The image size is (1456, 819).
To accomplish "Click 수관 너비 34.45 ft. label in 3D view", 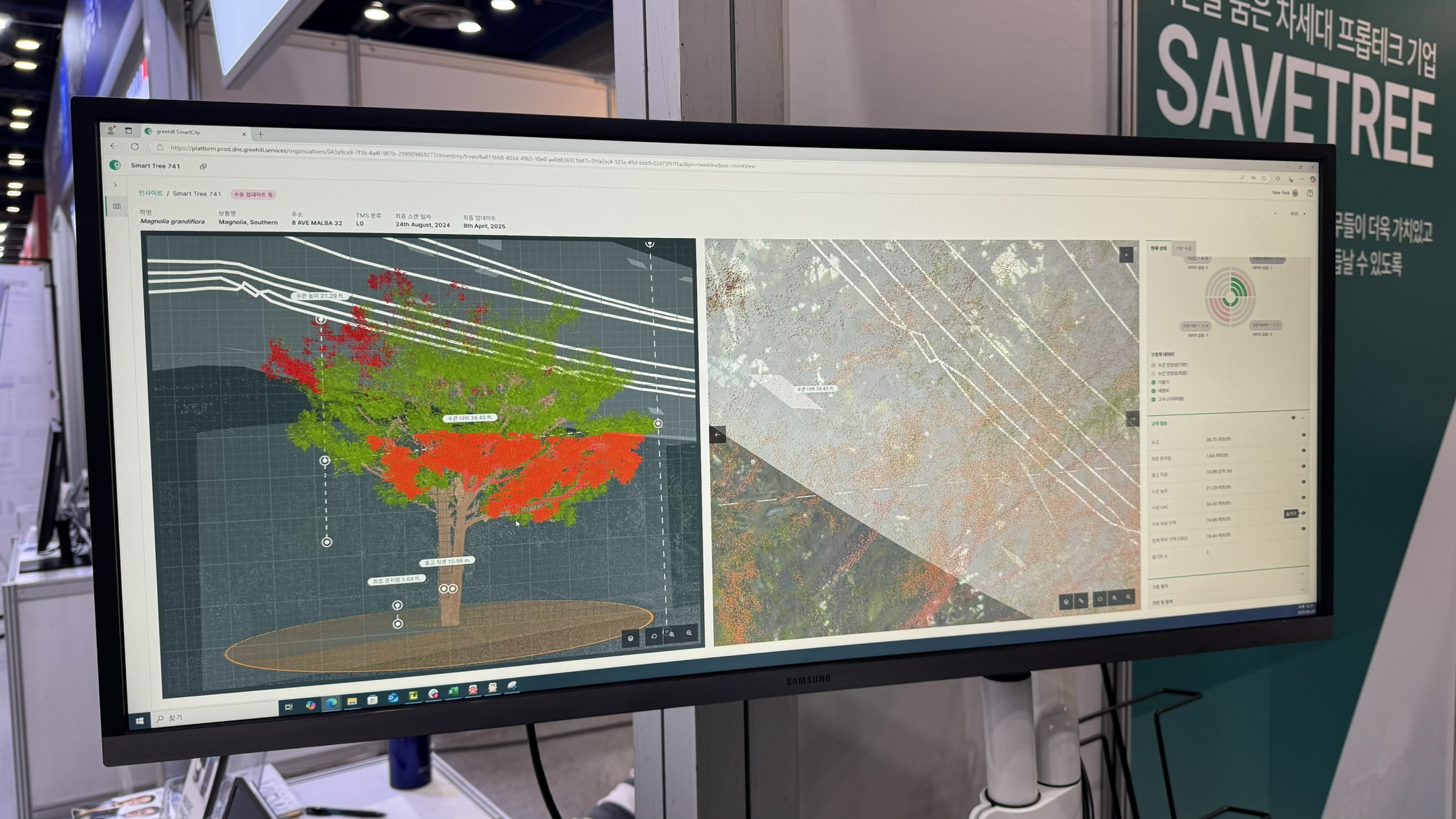I will 470,418.
